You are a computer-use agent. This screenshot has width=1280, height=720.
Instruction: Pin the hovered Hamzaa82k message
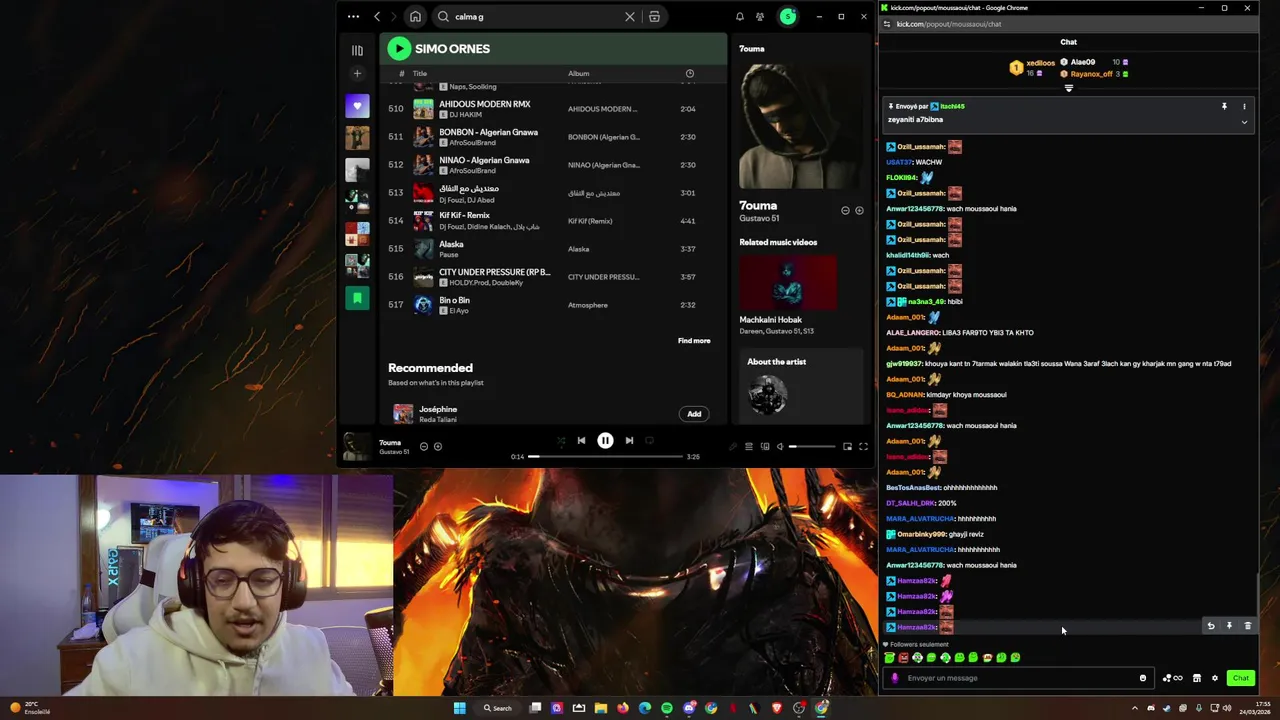coord(1229,626)
